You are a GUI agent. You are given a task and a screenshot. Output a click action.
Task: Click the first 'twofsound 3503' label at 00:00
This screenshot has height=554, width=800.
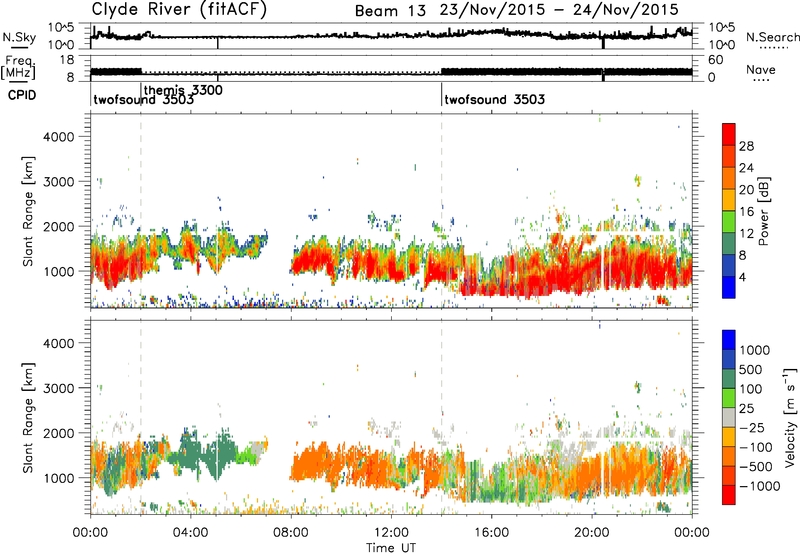point(143,99)
